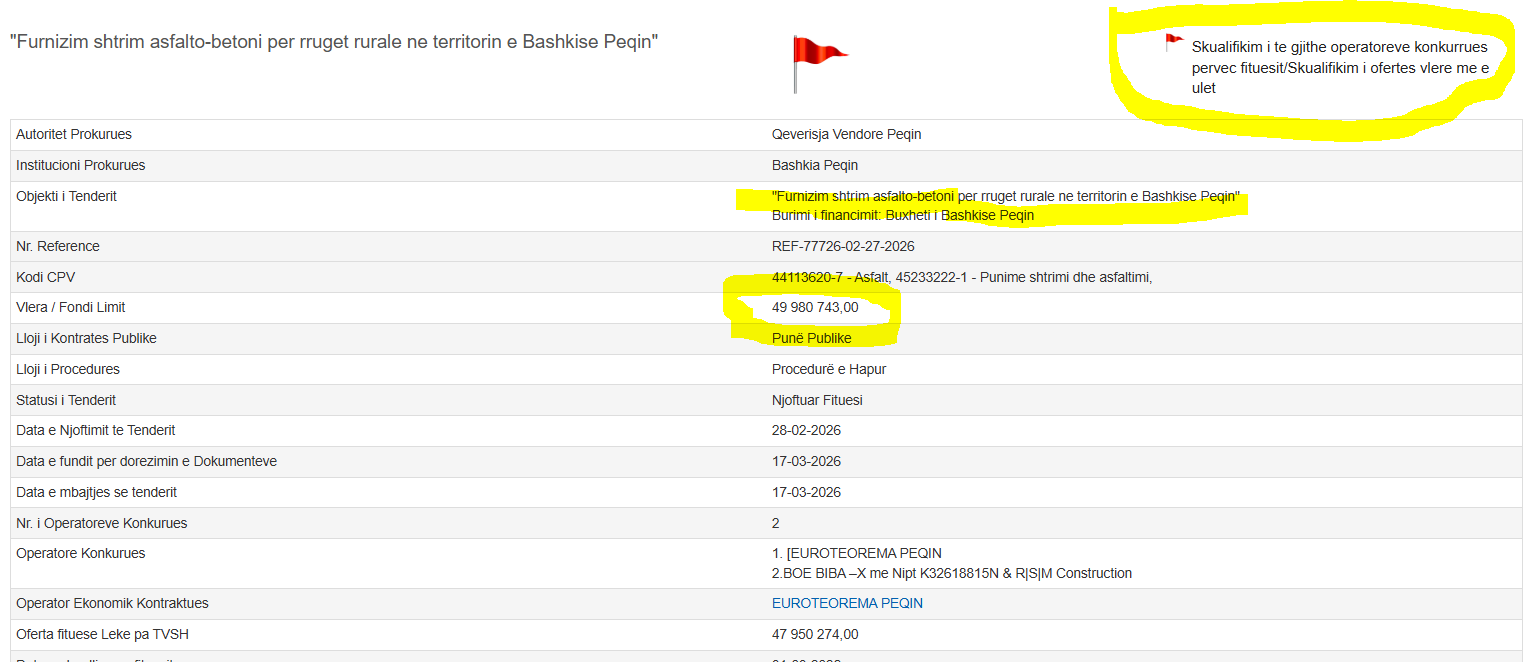Click the Bashkia Peqin institution value
Screen dimensions: 1524x662
[x=814, y=165]
